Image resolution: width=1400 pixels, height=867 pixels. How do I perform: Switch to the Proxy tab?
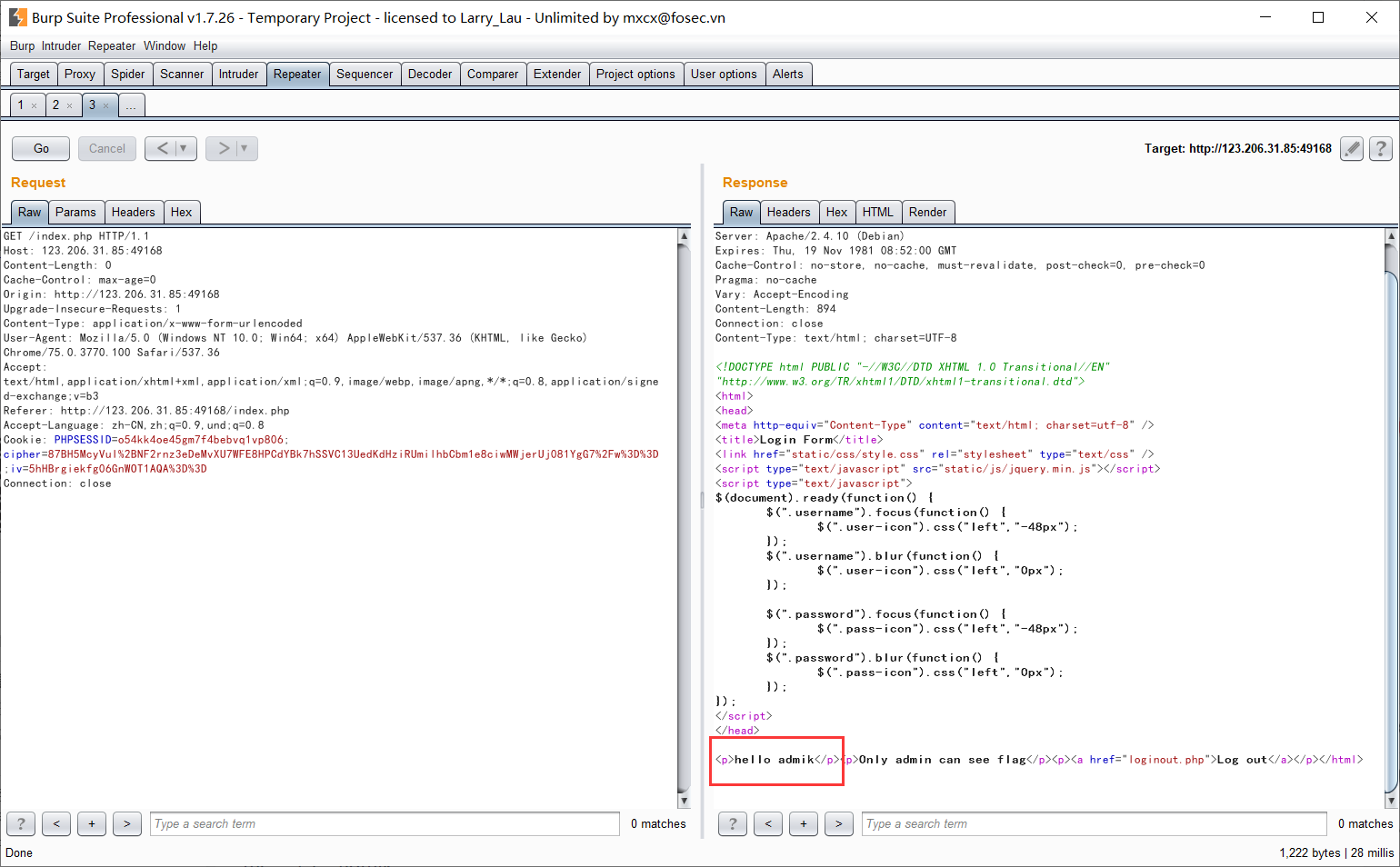tap(80, 74)
